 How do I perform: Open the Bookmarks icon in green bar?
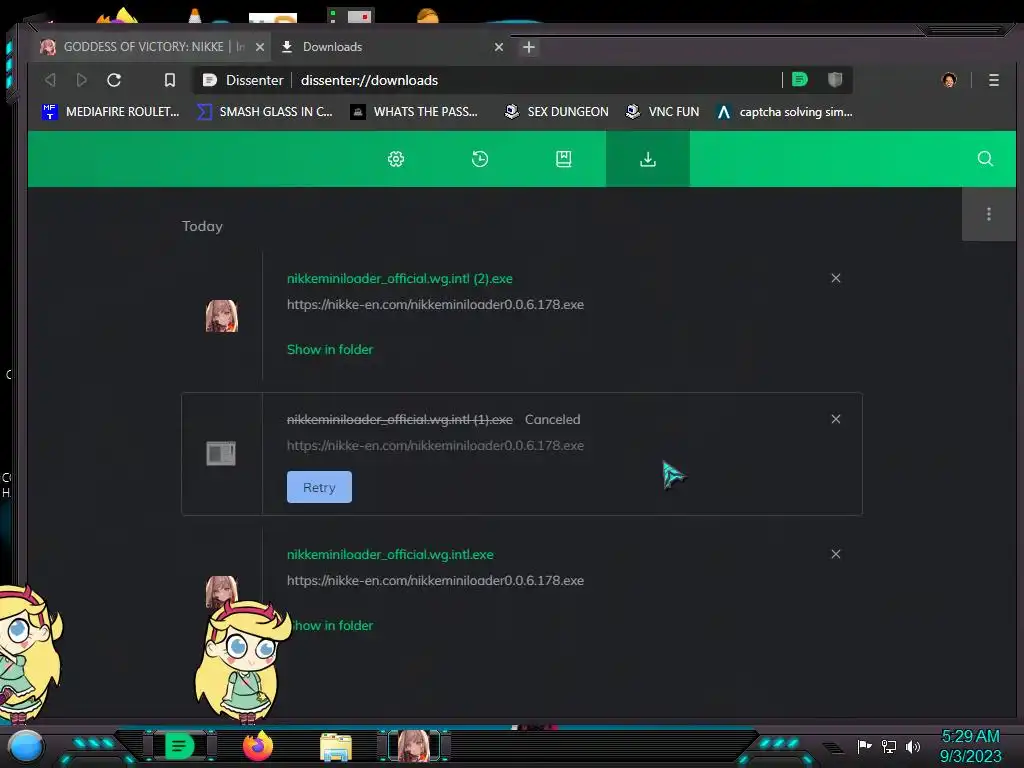[x=564, y=159]
